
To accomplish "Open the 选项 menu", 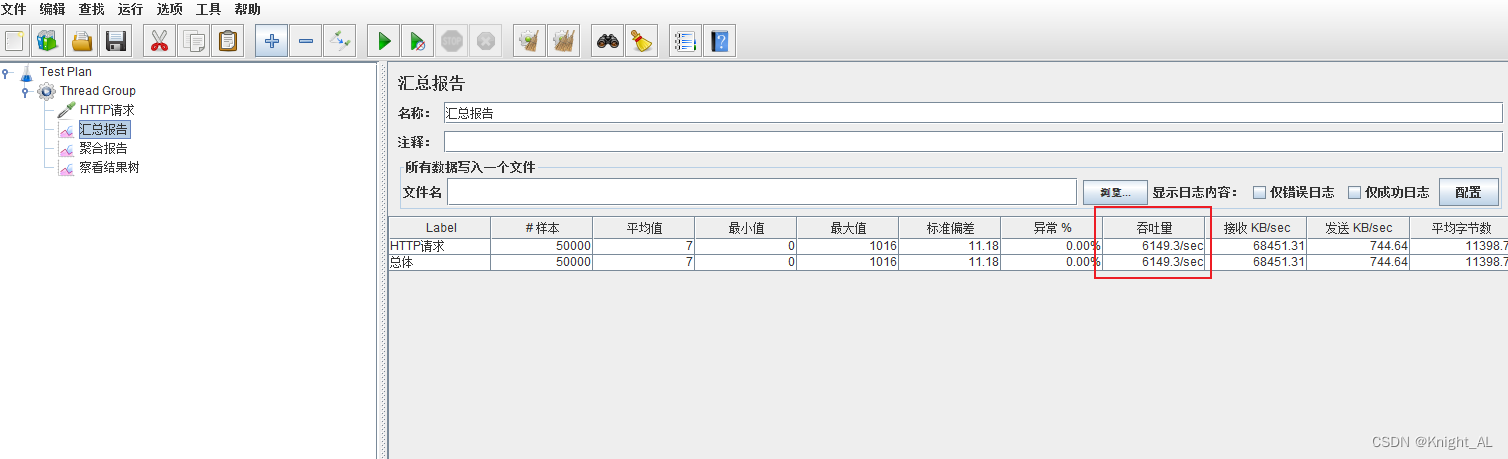I will [x=169, y=9].
